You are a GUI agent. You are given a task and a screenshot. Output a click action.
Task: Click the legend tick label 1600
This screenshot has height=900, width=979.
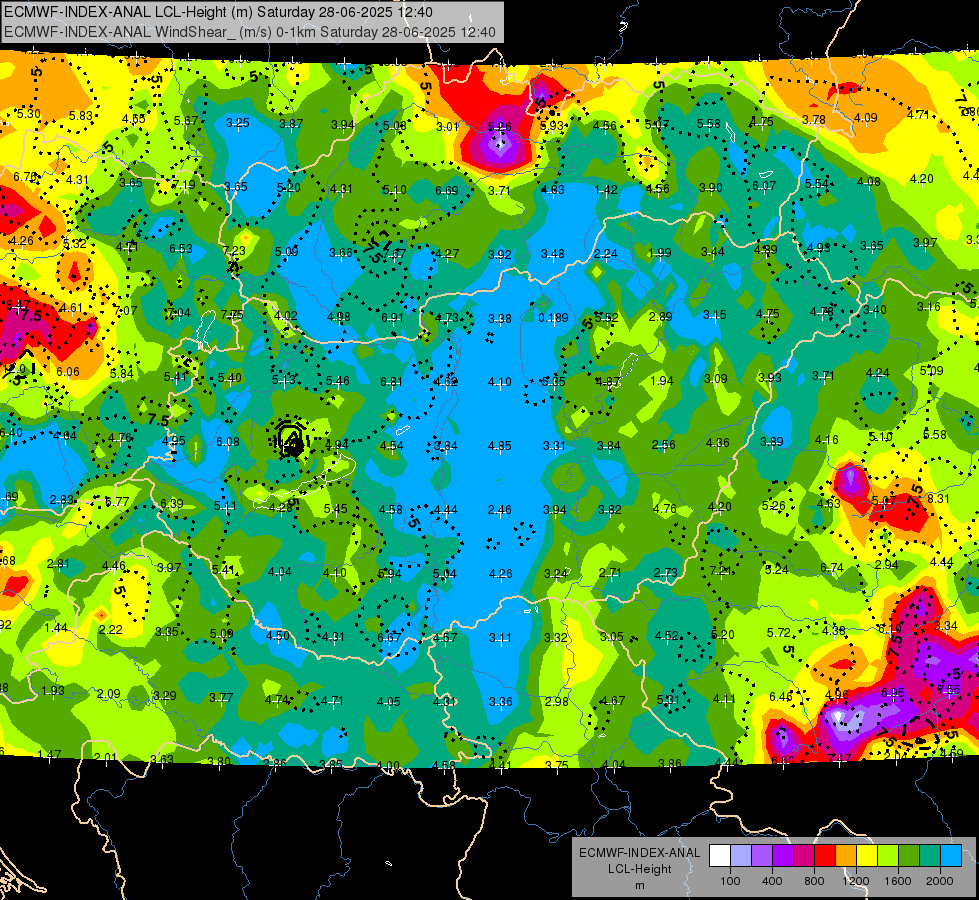click(x=898, y=881)
